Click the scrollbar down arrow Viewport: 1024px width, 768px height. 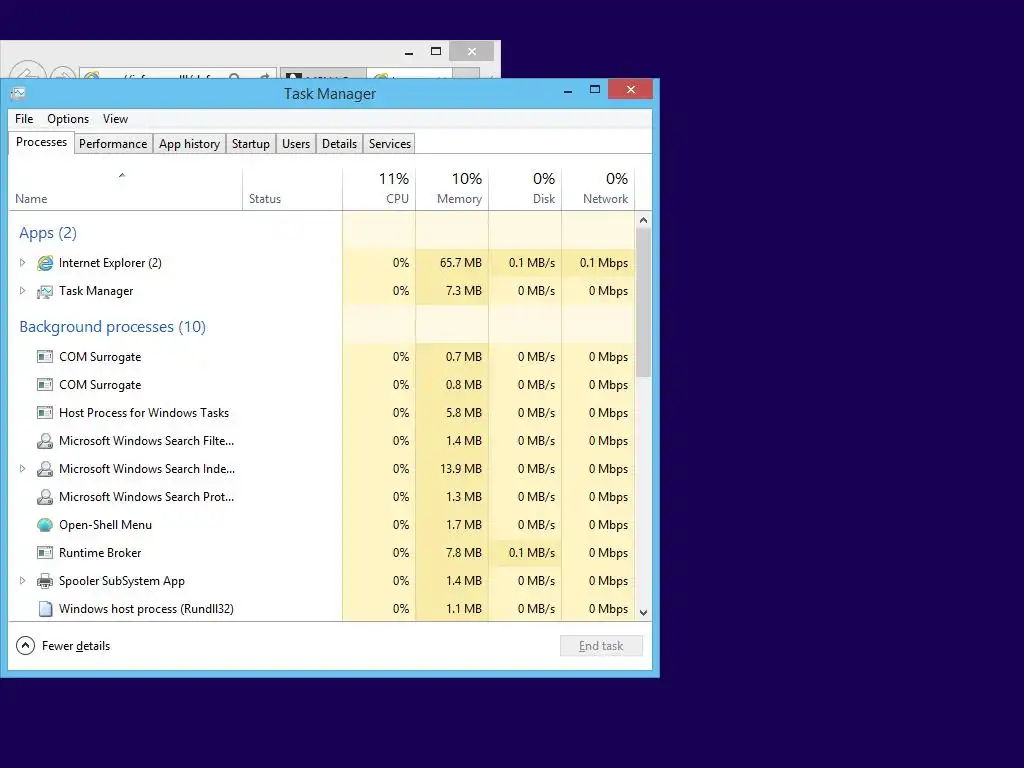click(x=643, y=613)
